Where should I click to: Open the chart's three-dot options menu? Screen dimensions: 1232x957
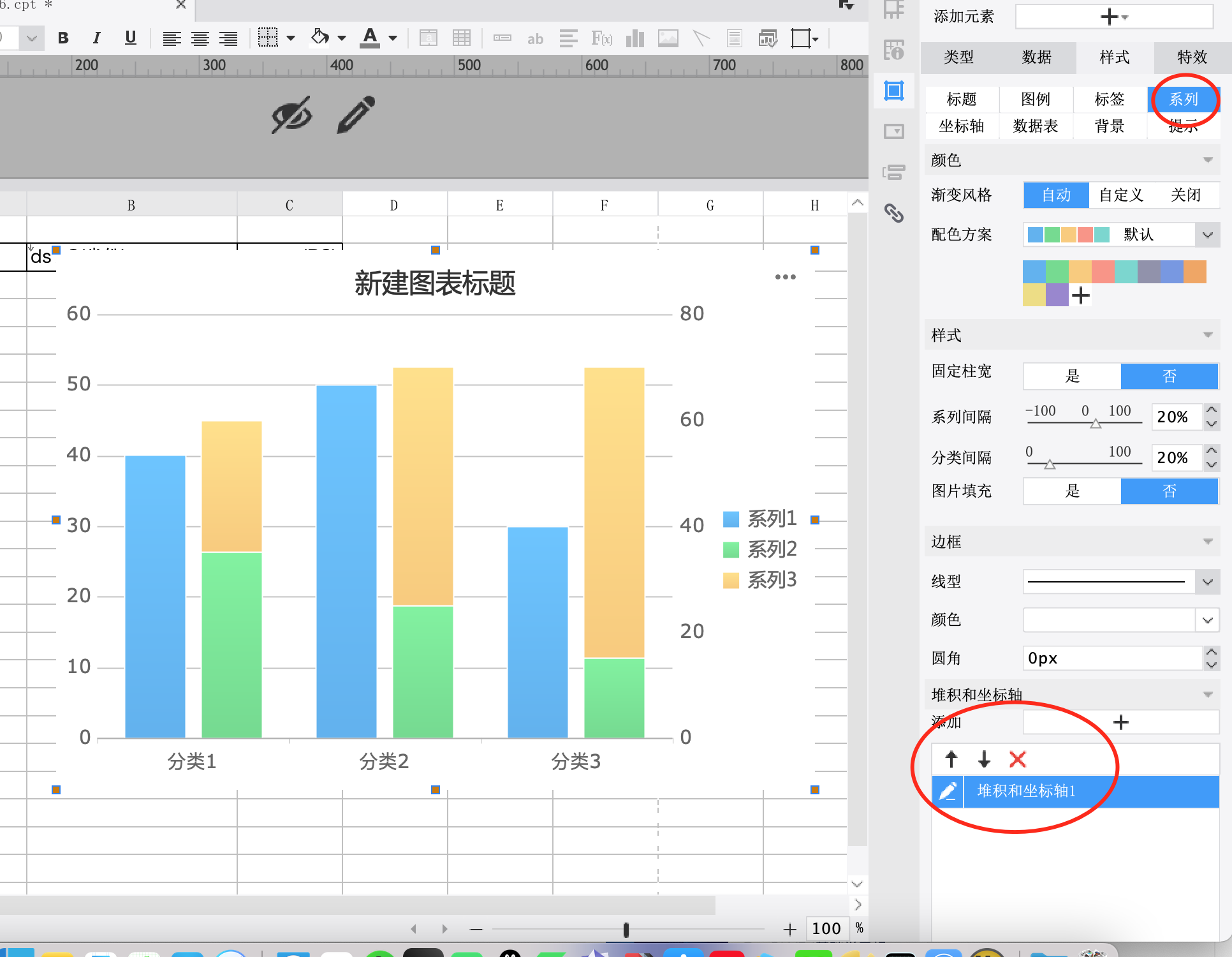point(785,277)
